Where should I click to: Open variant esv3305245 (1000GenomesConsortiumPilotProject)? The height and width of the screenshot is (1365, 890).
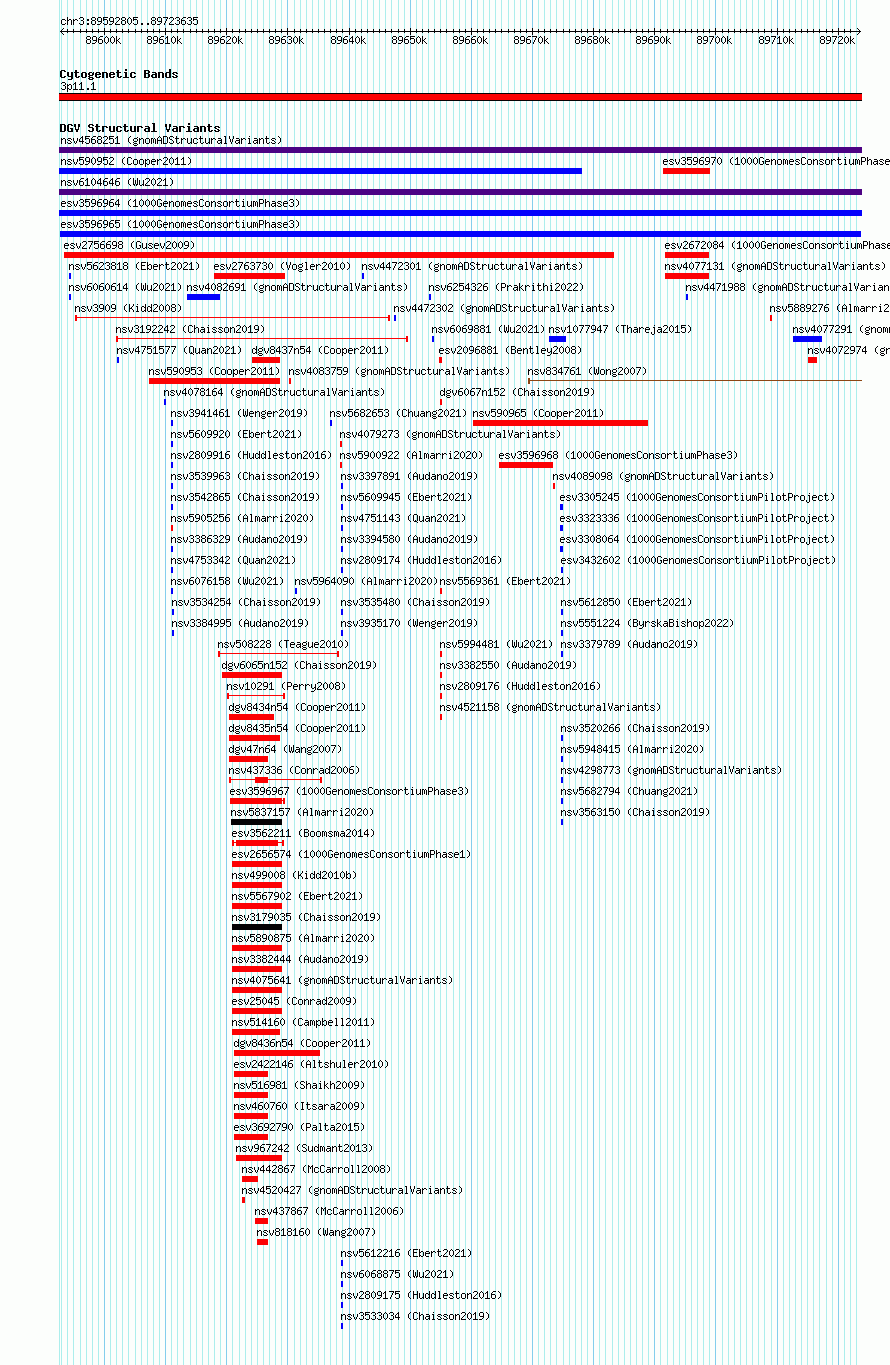coord(697,497)
